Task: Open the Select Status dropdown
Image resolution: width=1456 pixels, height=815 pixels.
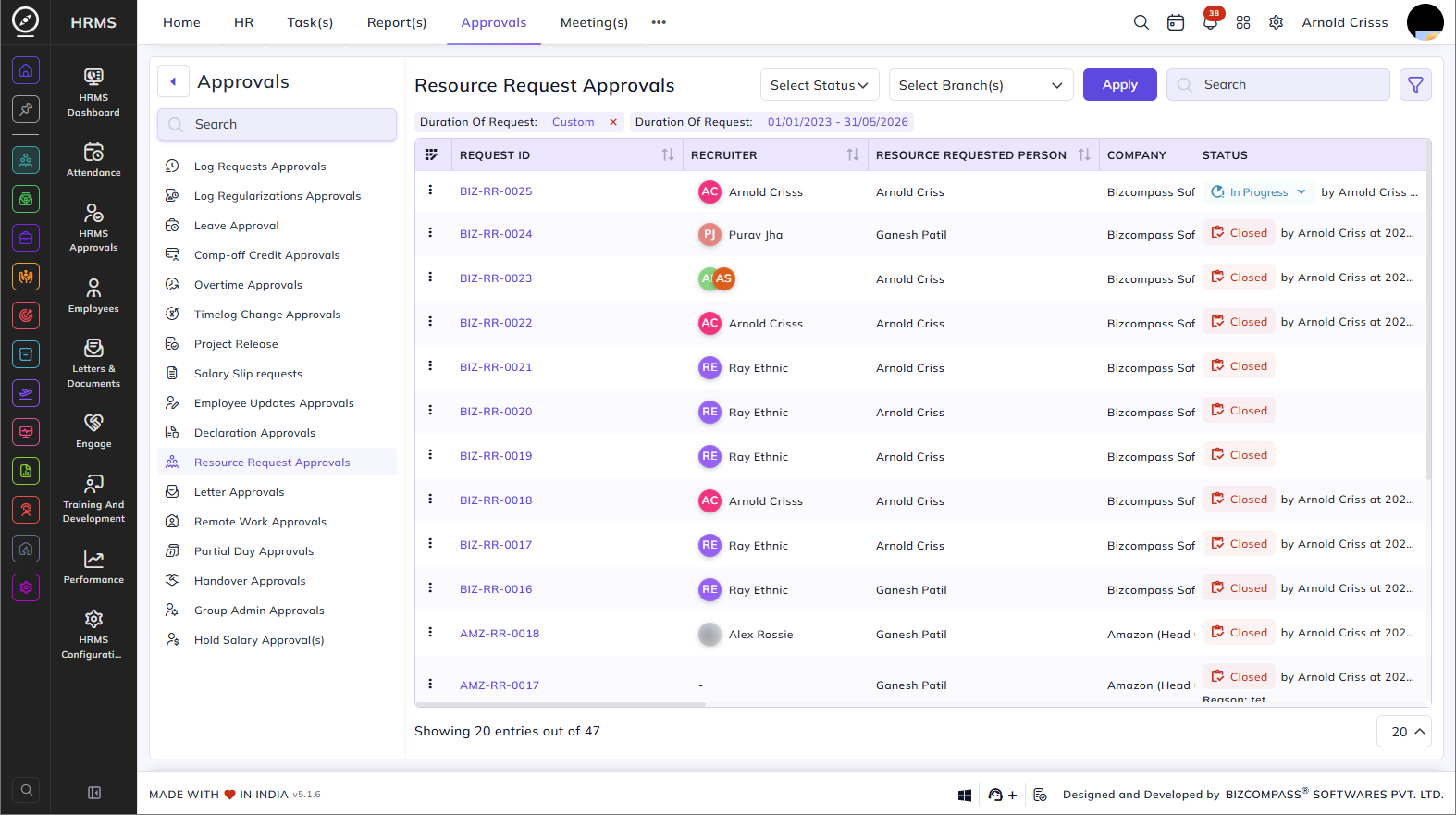Action: tap(820, 85)
